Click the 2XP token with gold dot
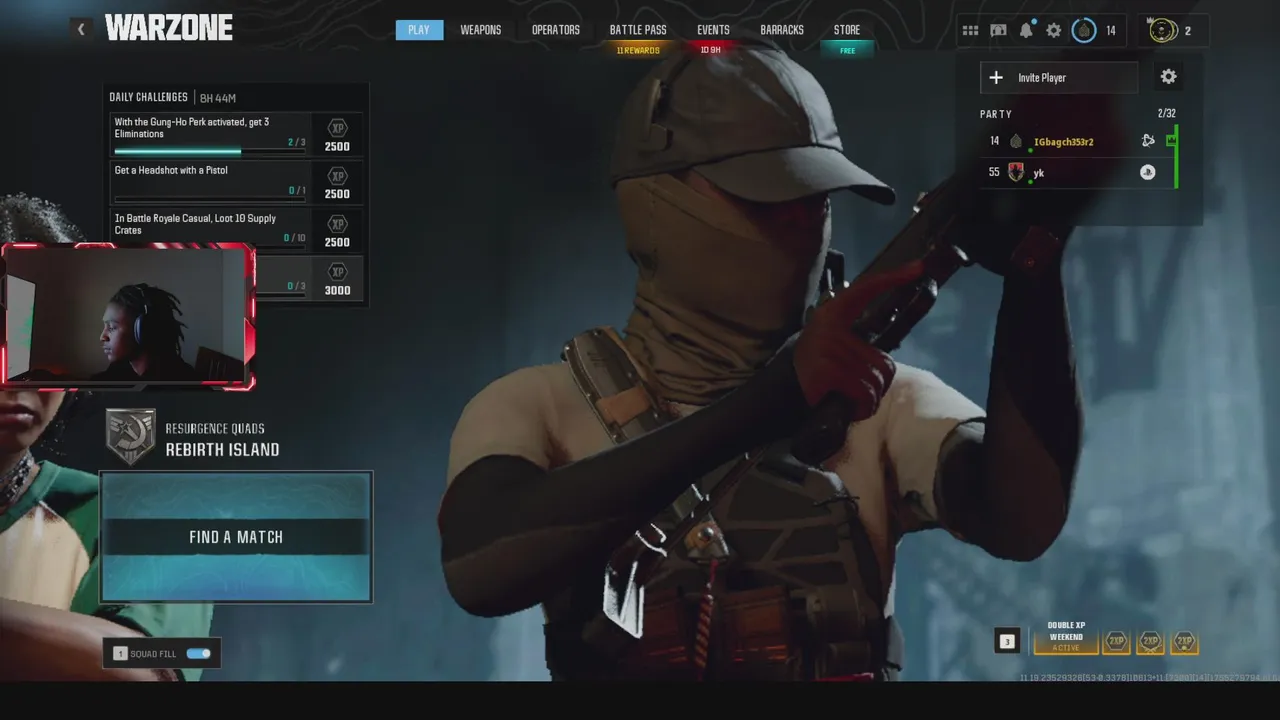1280x720 pixels. coord(1184,642)
